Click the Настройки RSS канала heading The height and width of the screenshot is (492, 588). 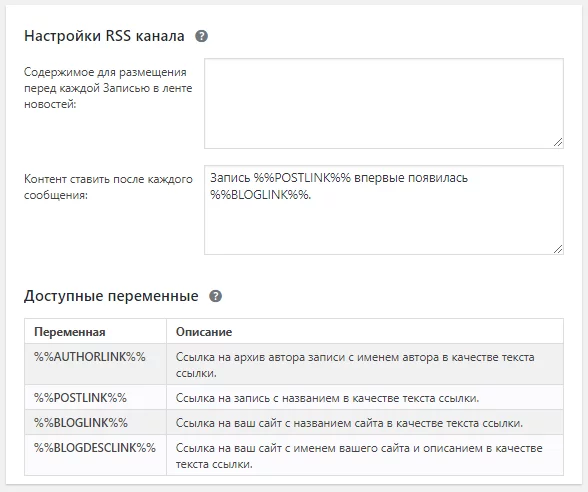(x=104, y=36)
